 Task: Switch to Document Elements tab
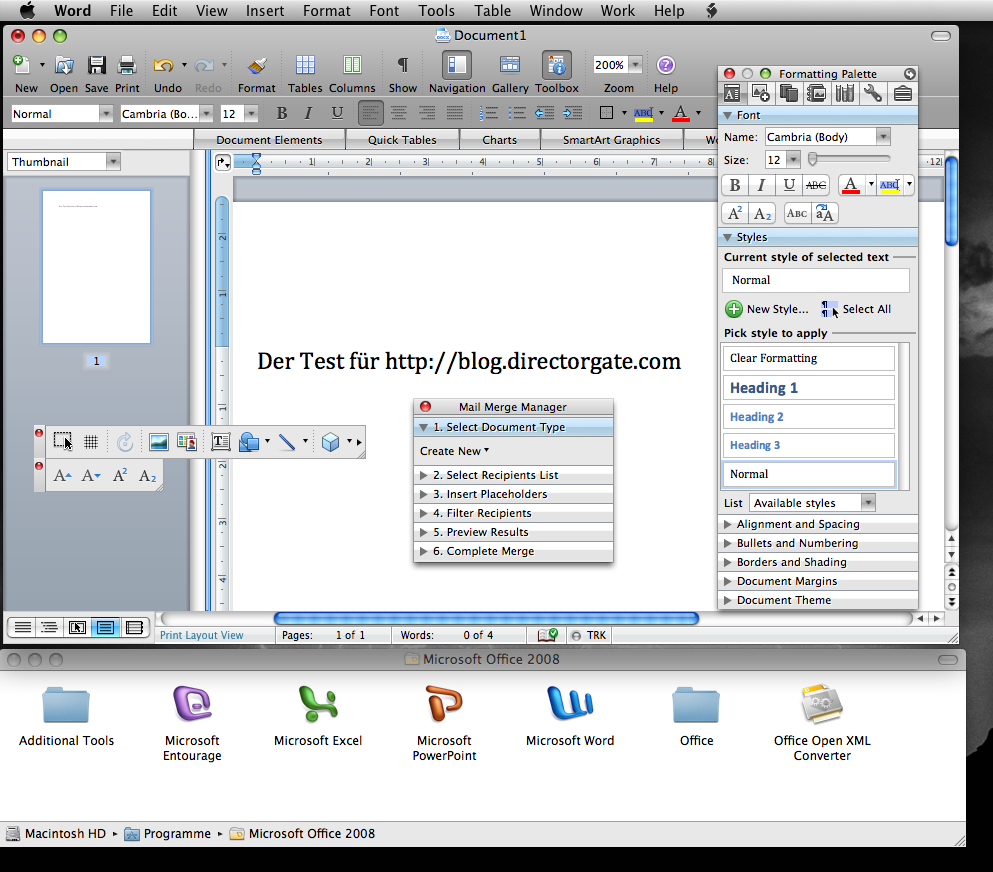269,140
